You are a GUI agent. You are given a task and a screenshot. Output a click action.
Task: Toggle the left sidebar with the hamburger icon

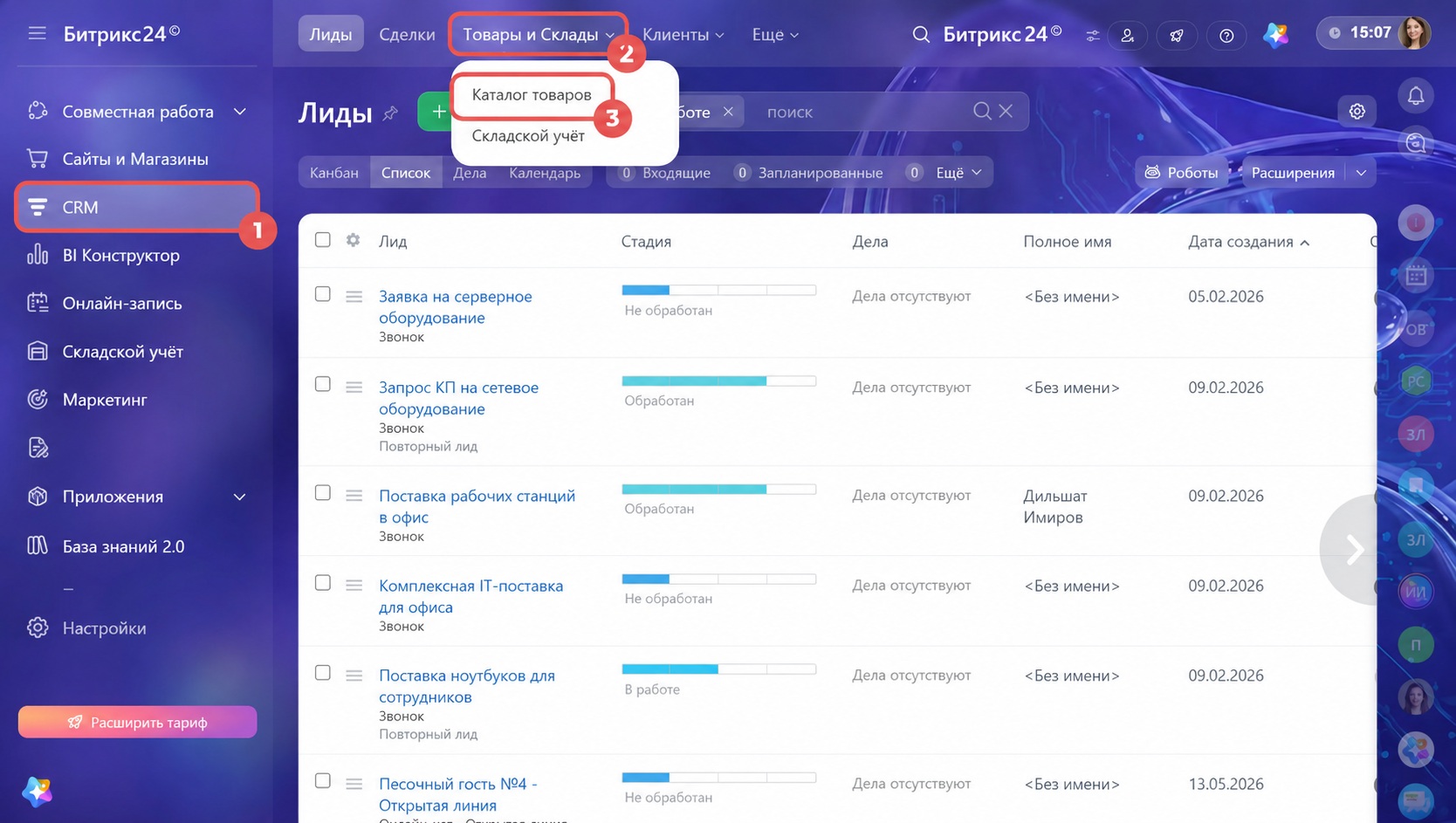coord(37,33)
